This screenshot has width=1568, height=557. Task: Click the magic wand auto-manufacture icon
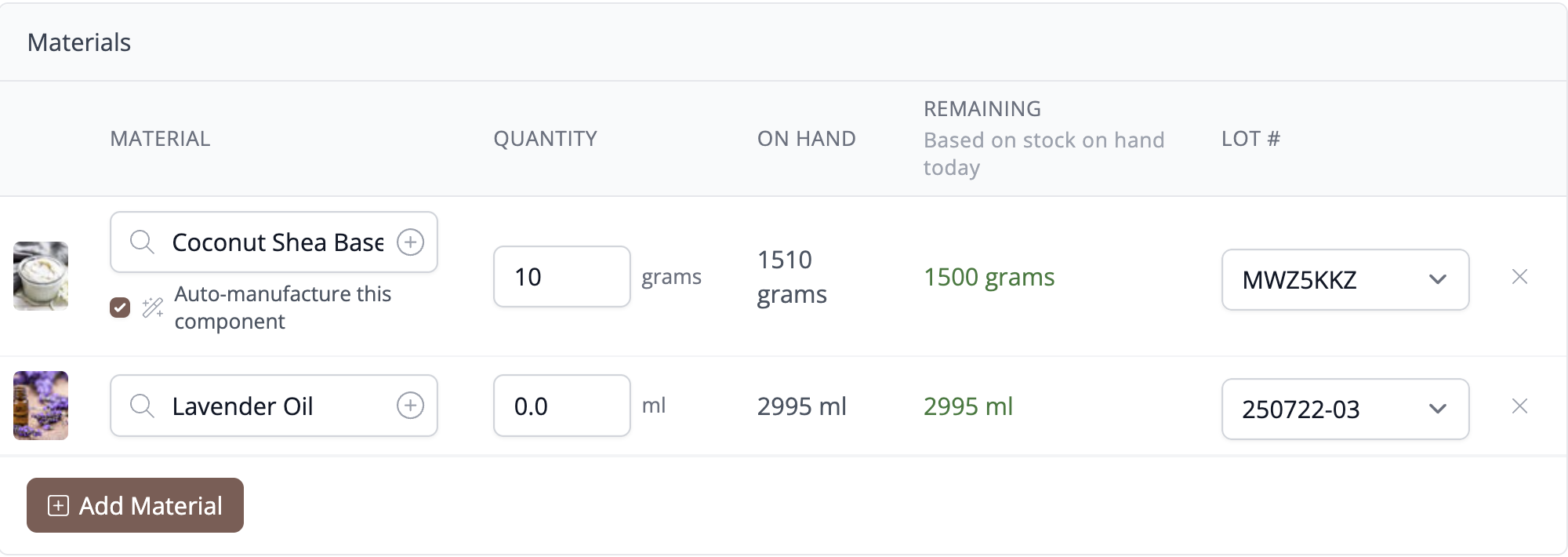click(153, 308)
